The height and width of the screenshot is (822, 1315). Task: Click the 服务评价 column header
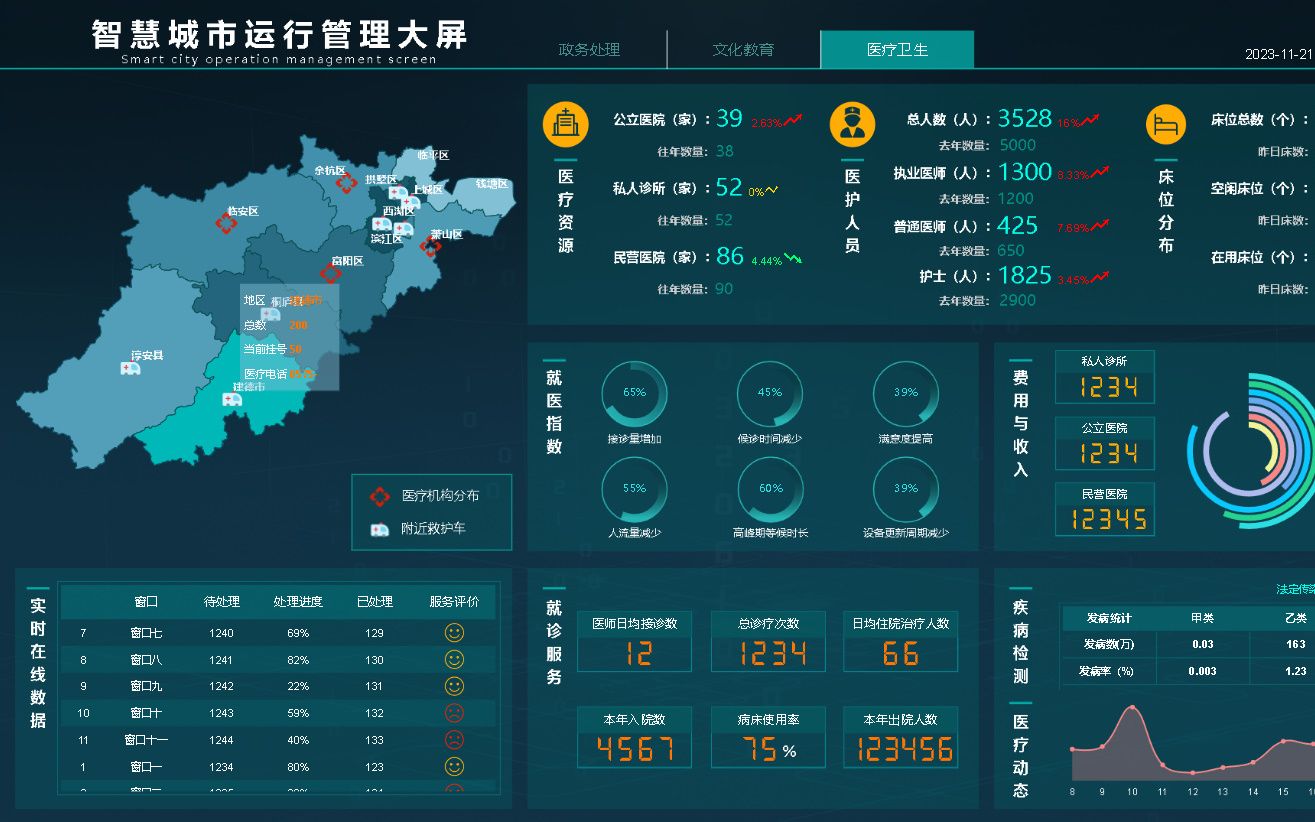tap(455, 602)
